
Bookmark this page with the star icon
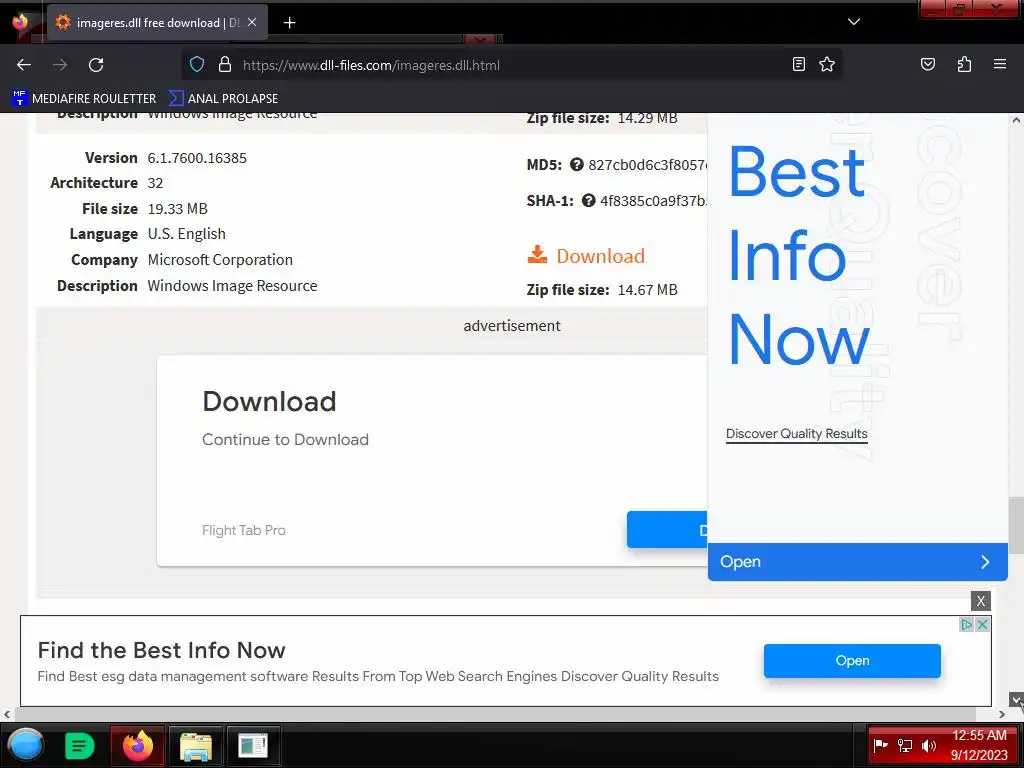pos(827,64)
